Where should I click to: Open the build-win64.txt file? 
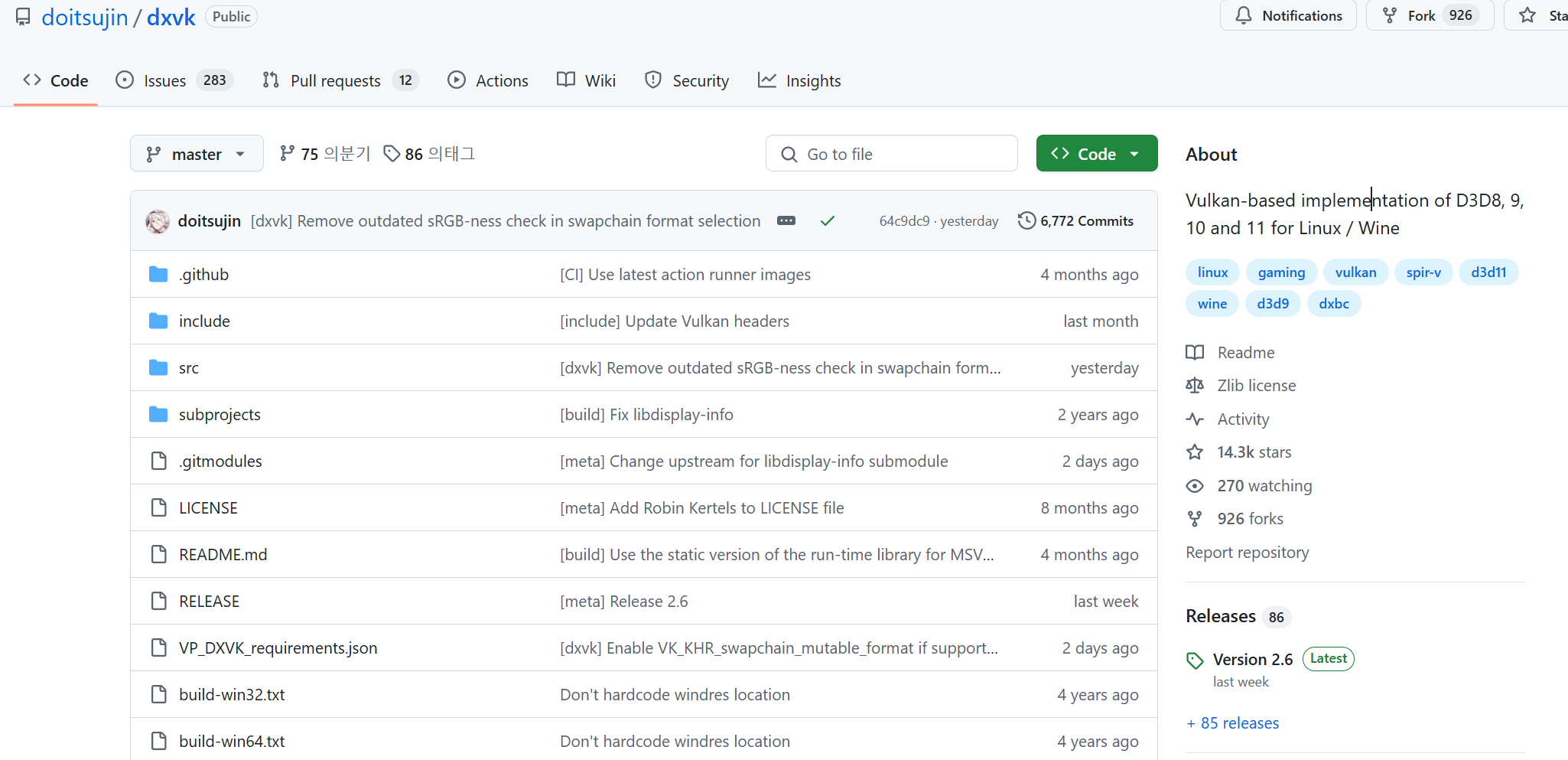[232, 742]
